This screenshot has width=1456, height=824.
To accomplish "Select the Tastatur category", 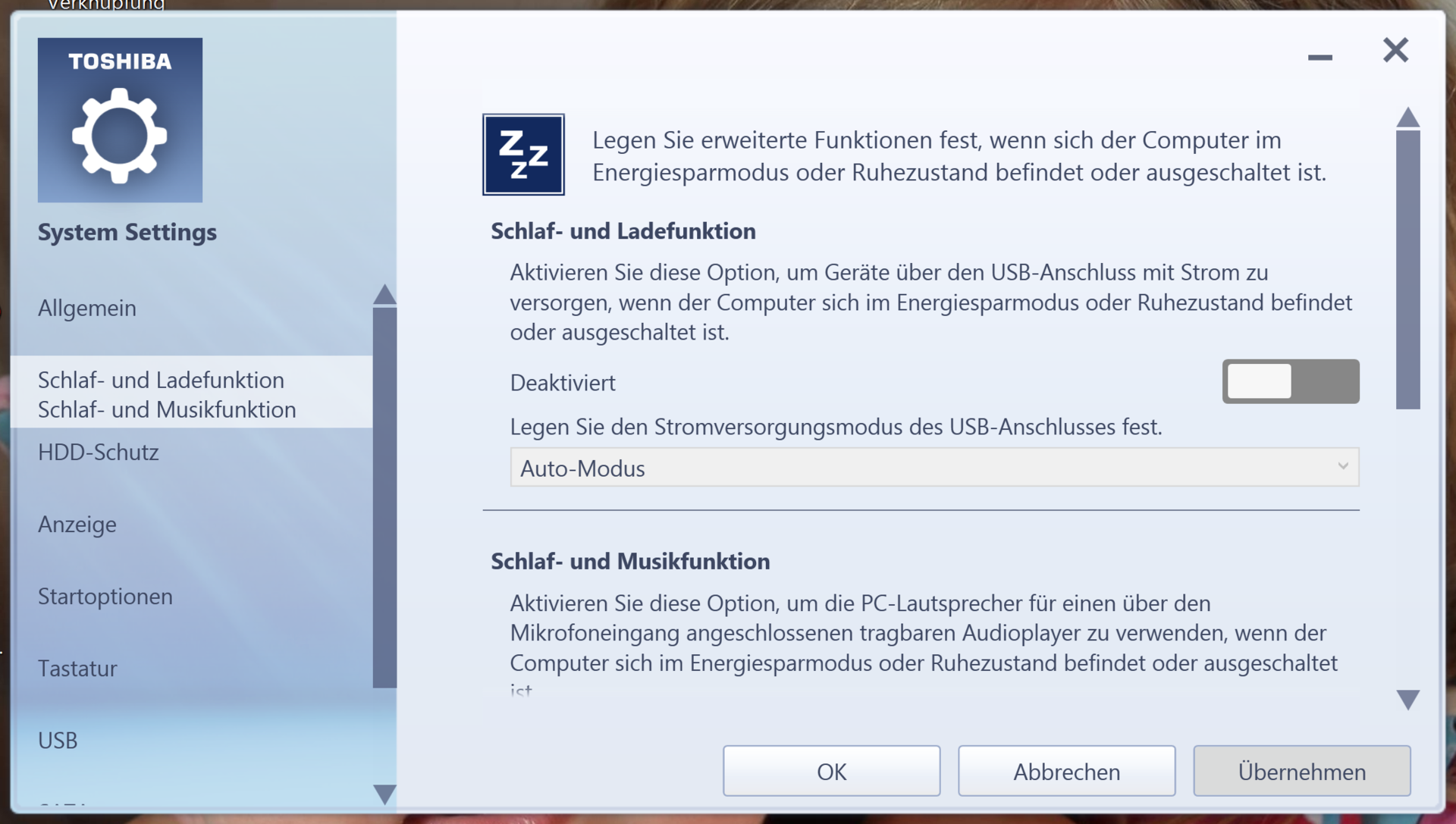I will (77, 669).
